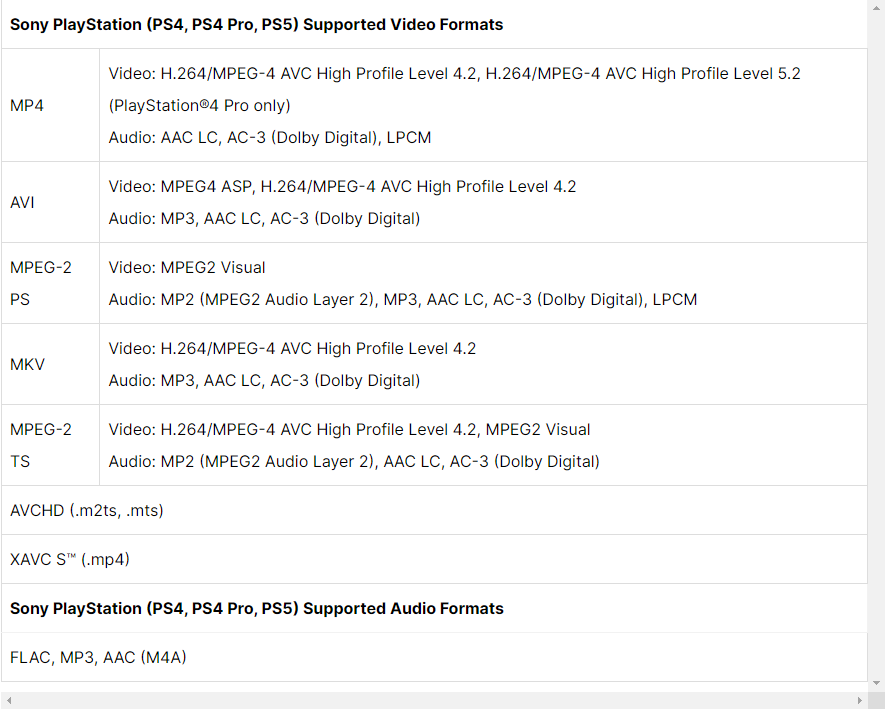886x709 pixels.
Task: Click the scroll down arrow
Action: click(x=876, y=684)
